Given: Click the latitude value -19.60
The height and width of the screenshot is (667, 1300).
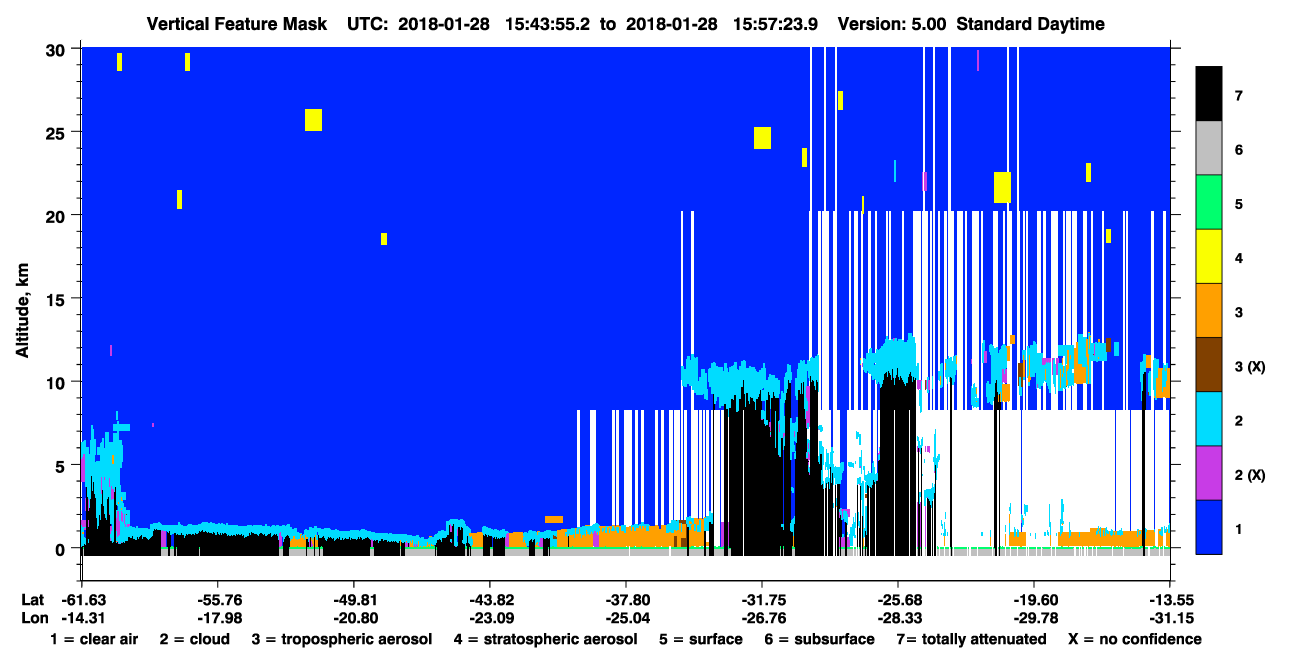Looking at the screenshot, I should click(1034, 600).
